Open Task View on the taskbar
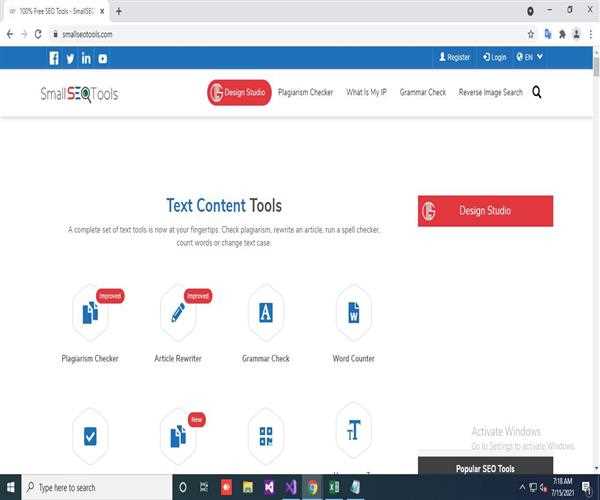Image resolution: width=600 pixels, height=500 pixels. pyautogui.click(x=204, y=487)
